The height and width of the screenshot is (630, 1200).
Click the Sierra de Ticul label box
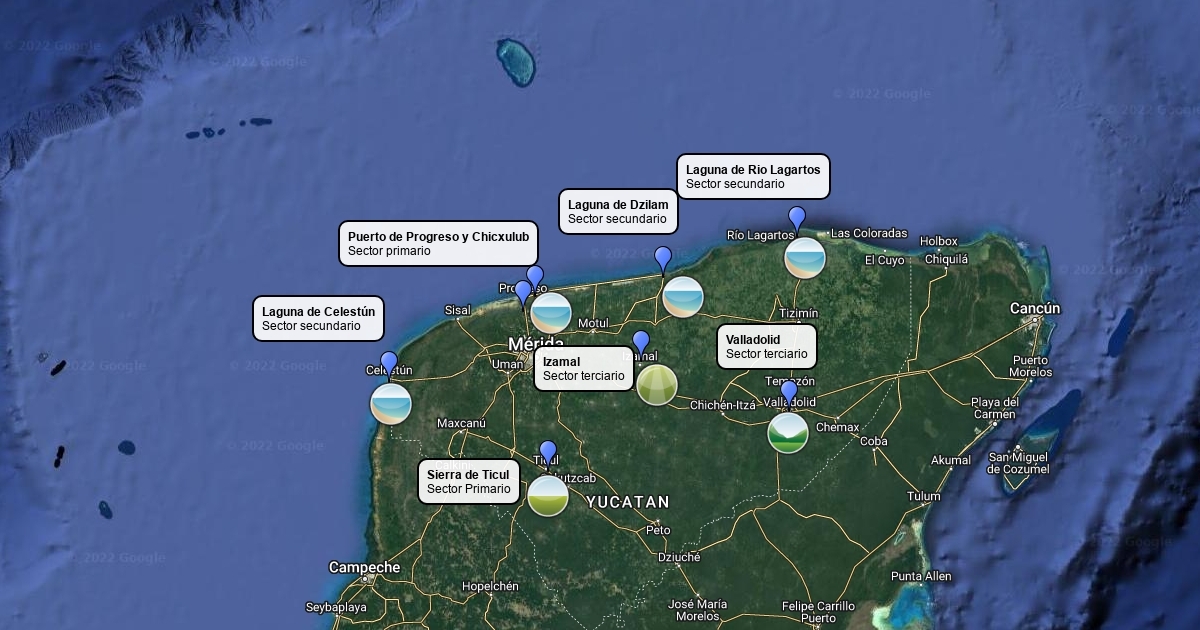468,482
